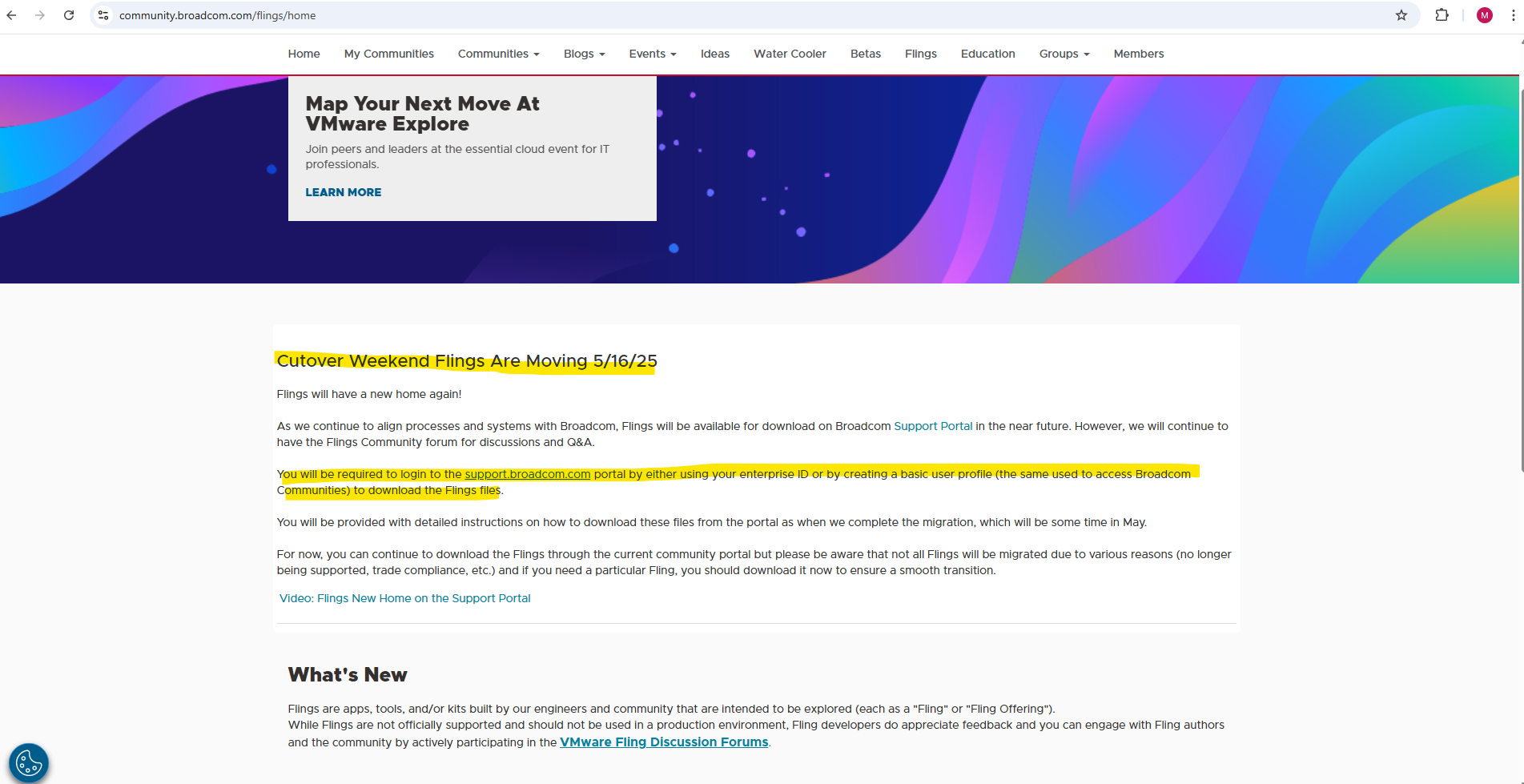Follow the Support Portal link
1524x784 pixels.
click(x=933, y=426)
